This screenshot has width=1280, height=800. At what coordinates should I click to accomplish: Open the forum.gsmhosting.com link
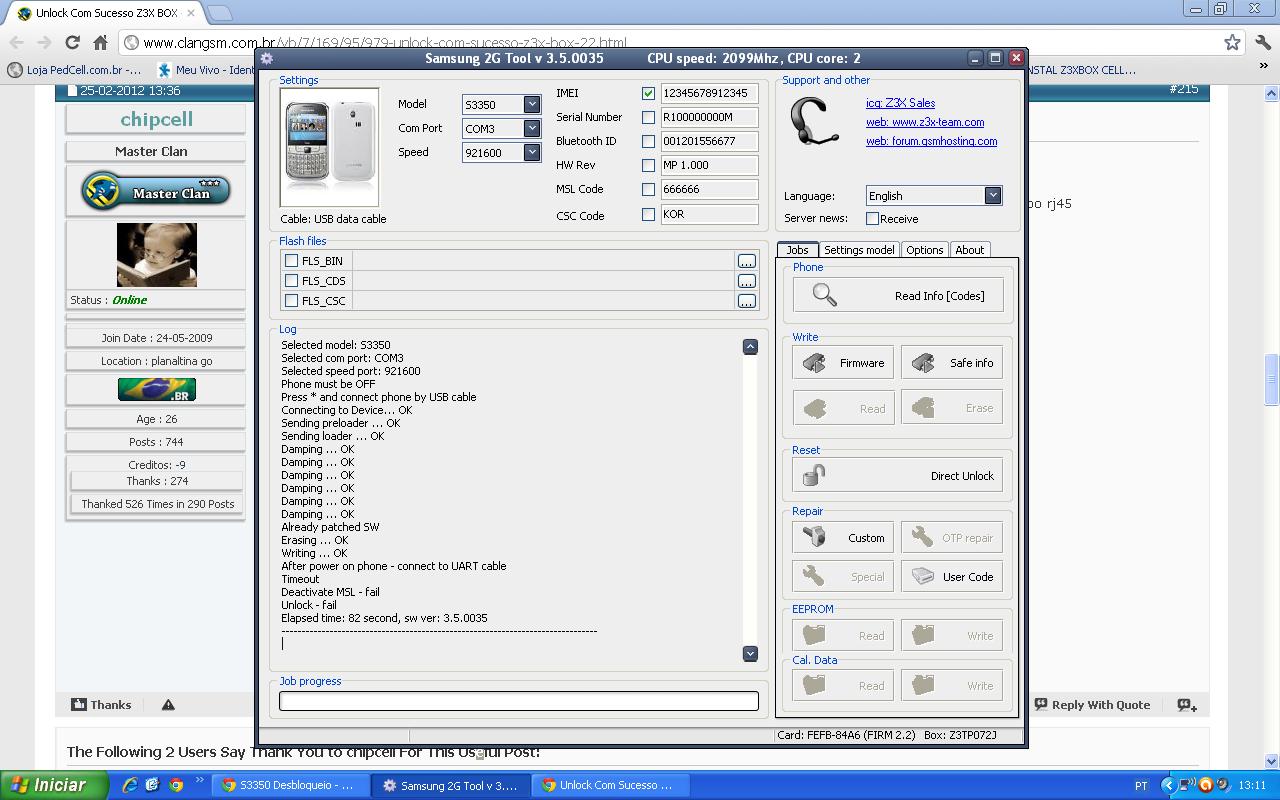click(931, 141)
